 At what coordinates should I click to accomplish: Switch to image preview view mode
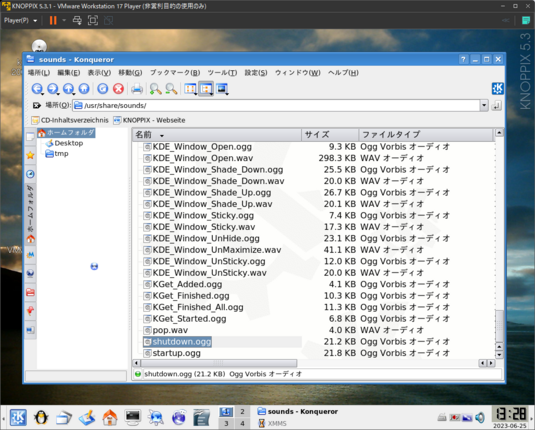221,88
